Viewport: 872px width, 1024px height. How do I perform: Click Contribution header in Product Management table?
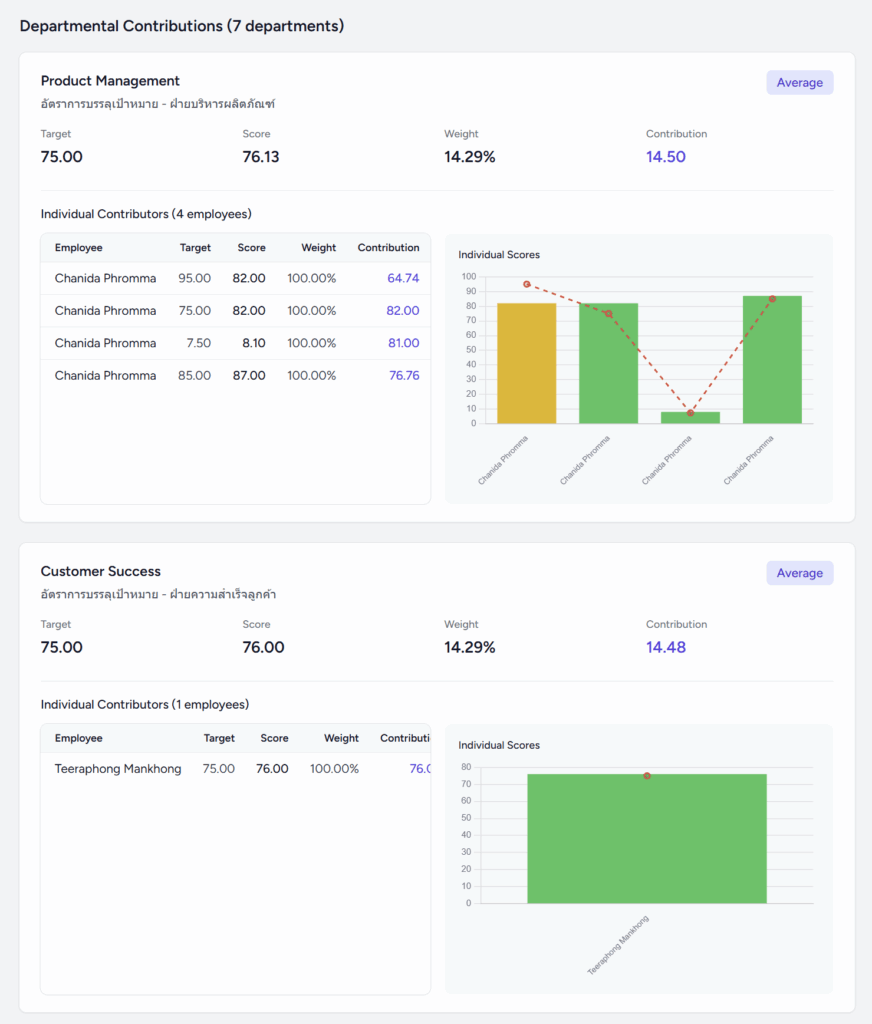pyautogui.click(x=388, y=248)
